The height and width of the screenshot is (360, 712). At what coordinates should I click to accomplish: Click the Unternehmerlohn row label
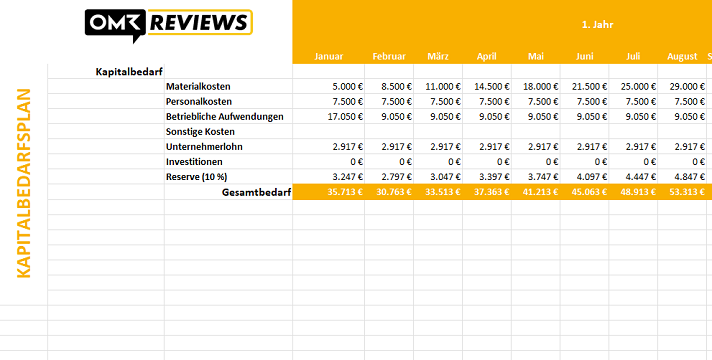tap(204, 147)
